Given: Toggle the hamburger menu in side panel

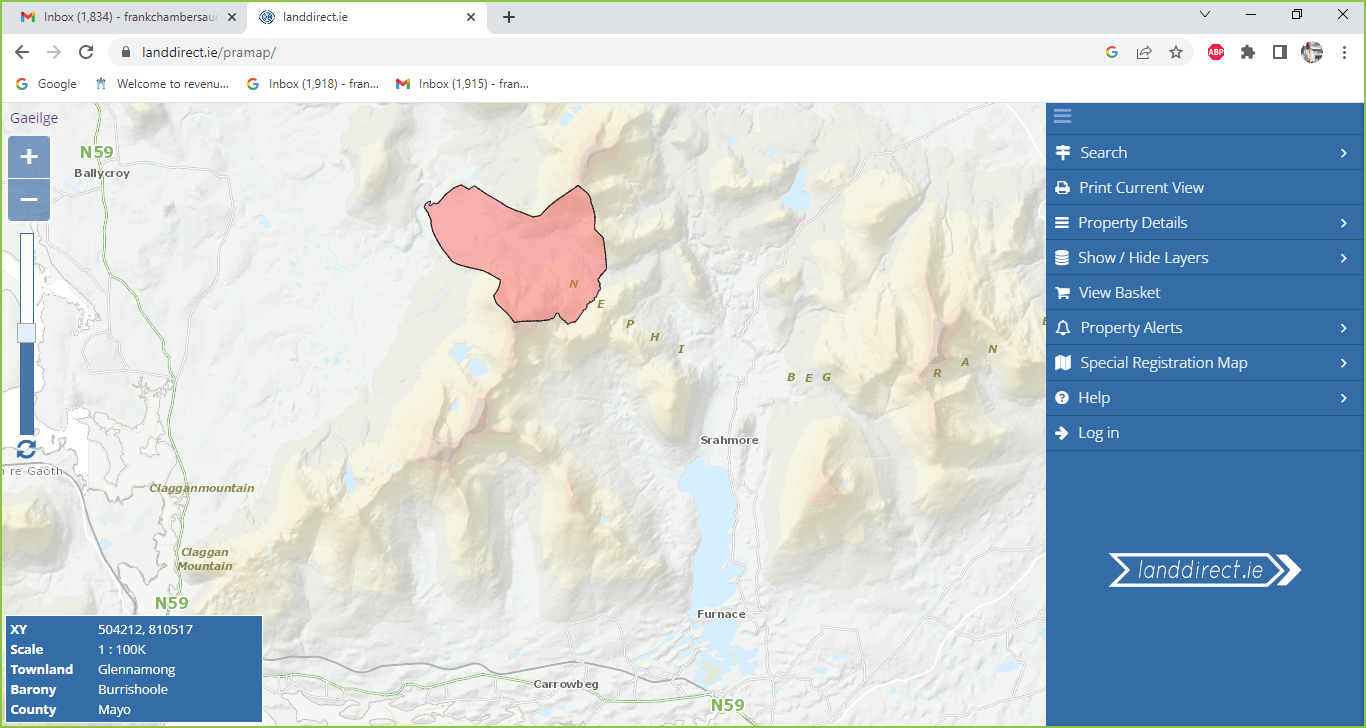Looking at the screenshot, I should 1062,117.
